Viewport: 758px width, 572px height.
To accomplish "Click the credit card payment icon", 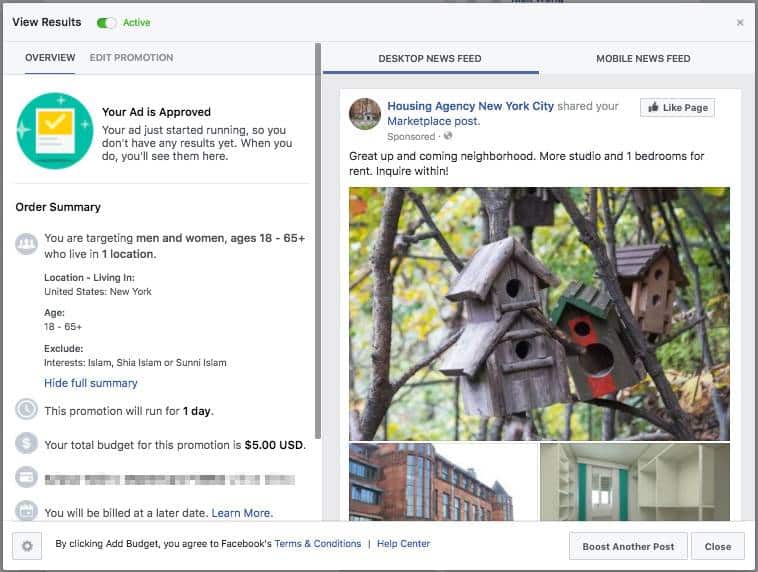I will point(26,477).
